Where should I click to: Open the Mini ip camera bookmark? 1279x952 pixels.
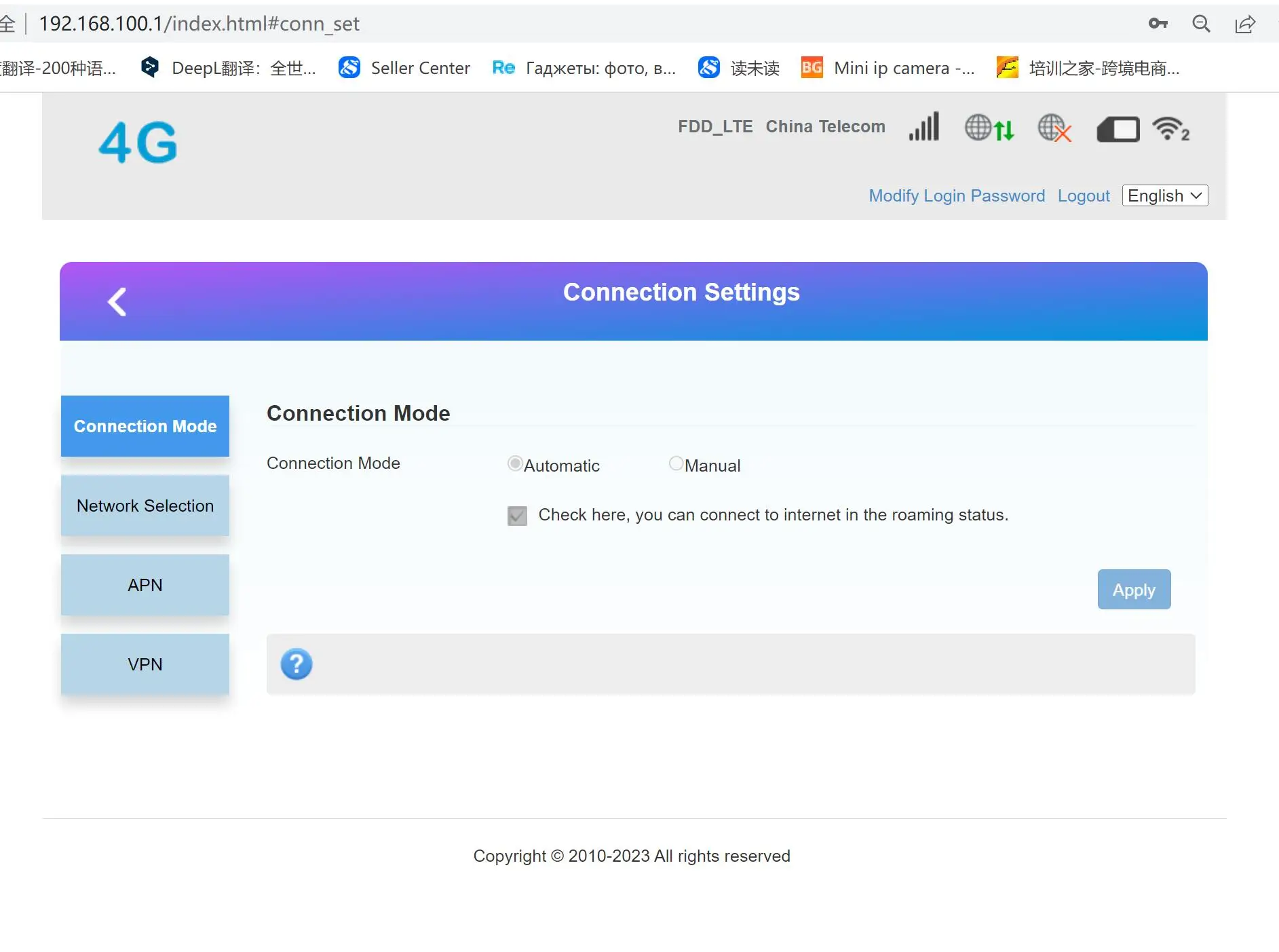888,68
